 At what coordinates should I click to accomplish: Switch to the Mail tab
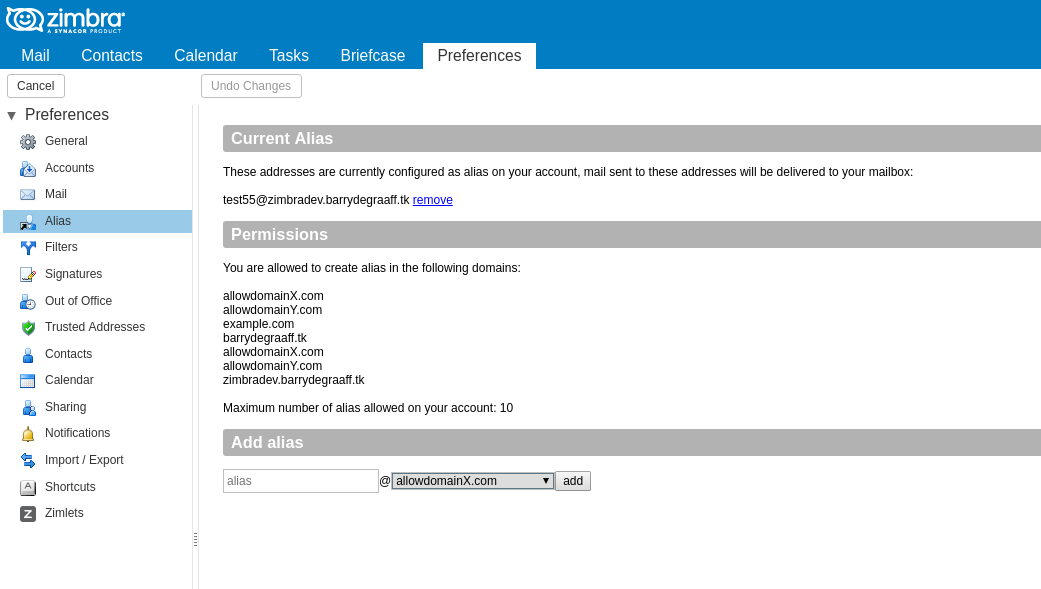(x=35, y=56)
